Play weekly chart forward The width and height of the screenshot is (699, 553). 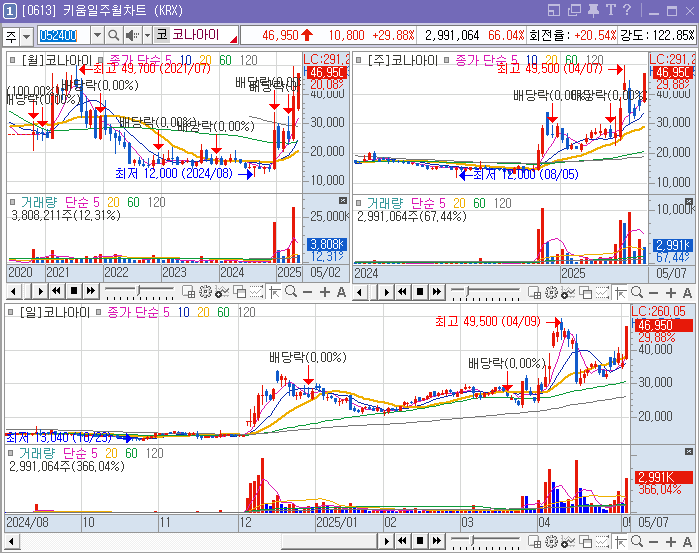click(387, 292)
